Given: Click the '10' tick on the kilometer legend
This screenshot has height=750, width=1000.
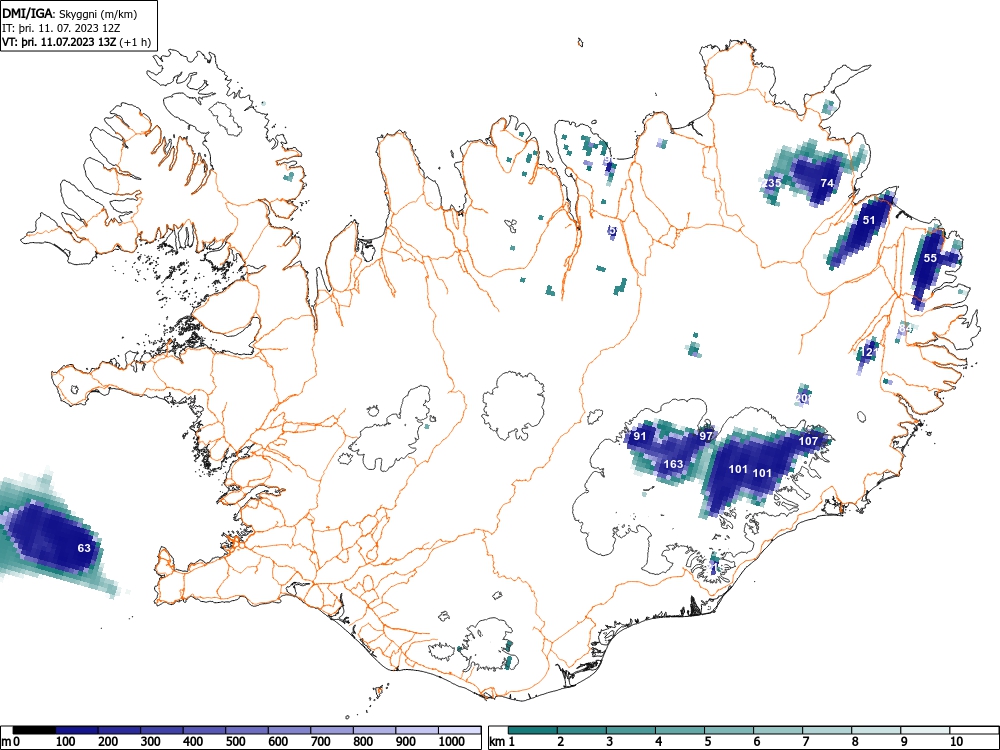Looking at the screenshot, I should pos(956,742).
